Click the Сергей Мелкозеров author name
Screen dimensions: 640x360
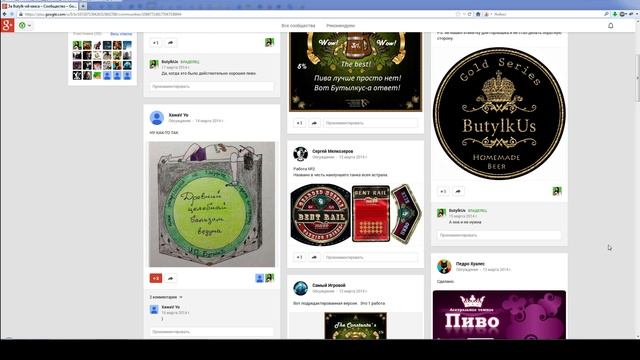point(333,151)
